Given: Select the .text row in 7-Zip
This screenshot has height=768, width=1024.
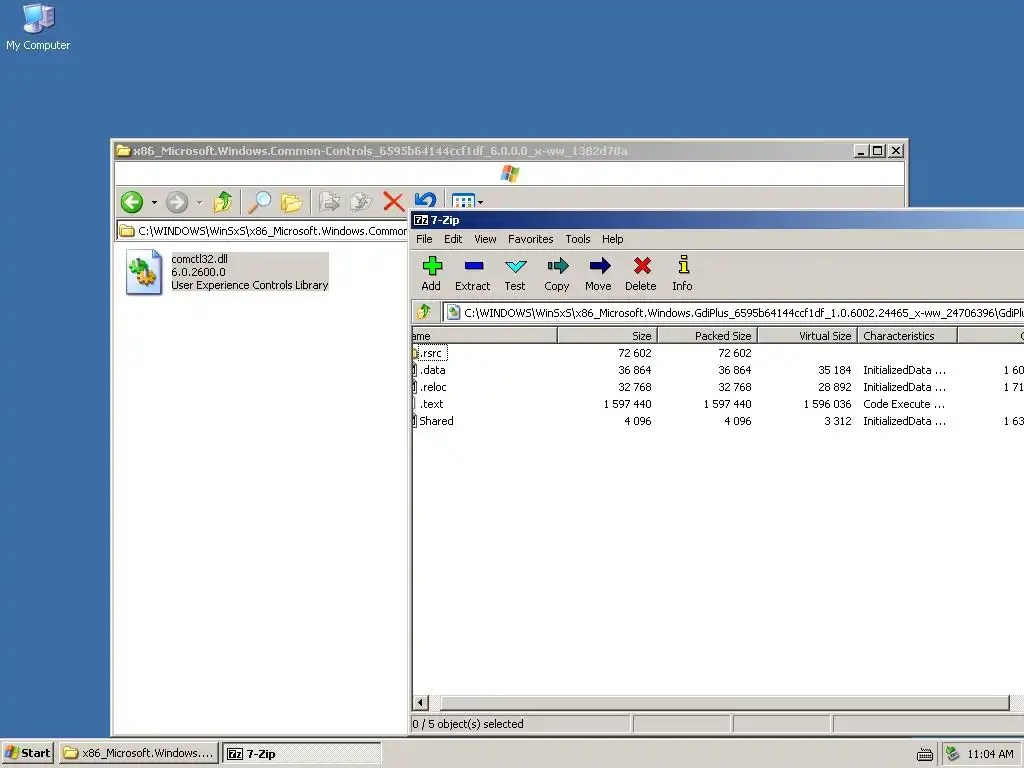Looking at the screenshot, I should point(718,404).
